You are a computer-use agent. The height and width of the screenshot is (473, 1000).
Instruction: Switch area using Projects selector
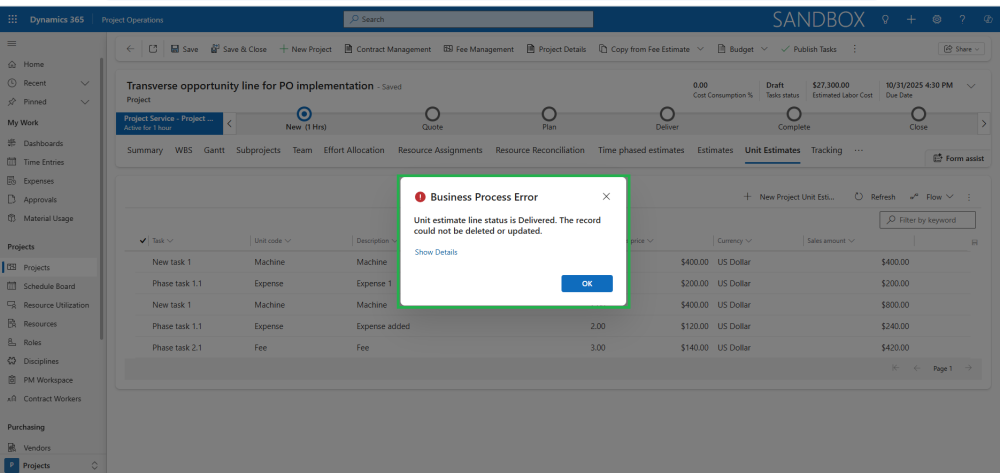[x=52, y=465]
